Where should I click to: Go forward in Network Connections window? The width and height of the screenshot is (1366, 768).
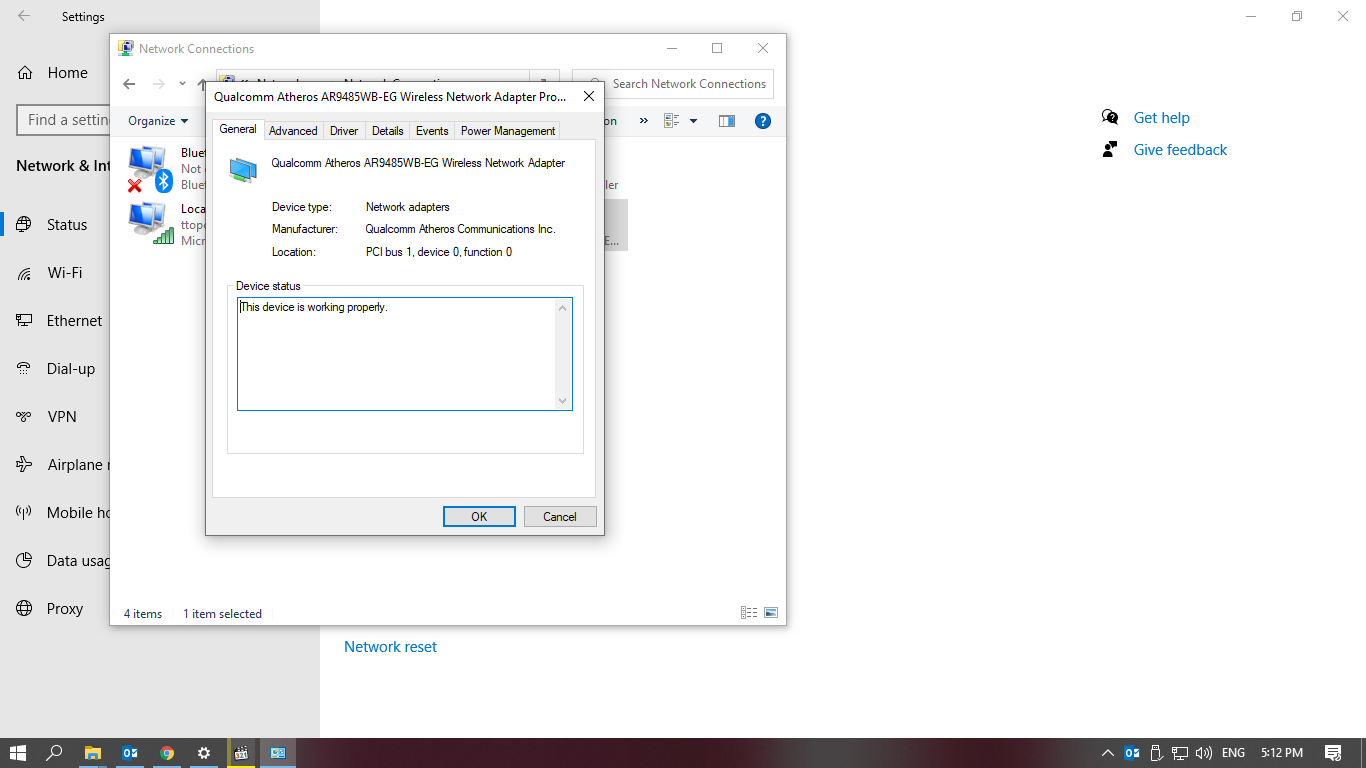coord(158,84)
